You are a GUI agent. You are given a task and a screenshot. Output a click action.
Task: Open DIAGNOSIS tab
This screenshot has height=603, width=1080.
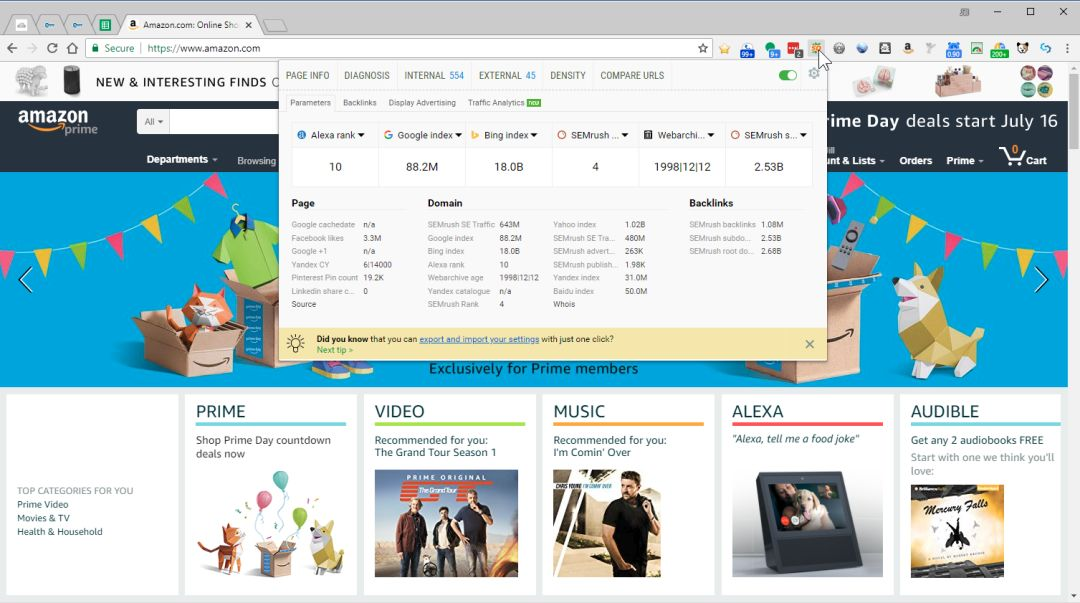tap(366, 75)
